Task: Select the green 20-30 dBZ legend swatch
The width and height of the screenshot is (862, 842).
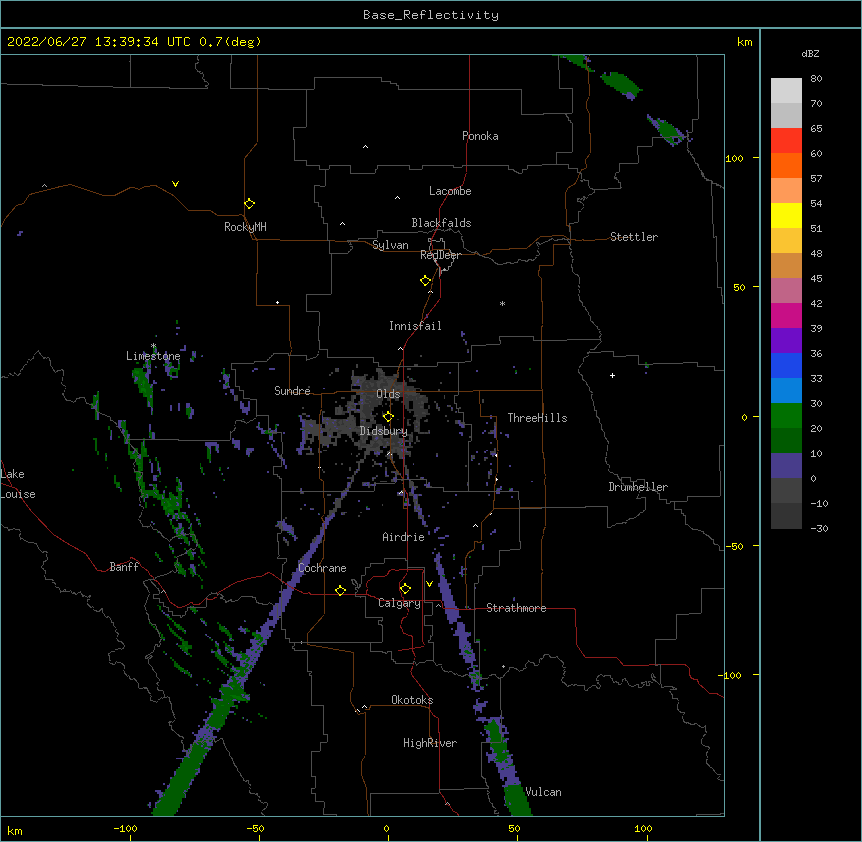Action: coord(786,416)
